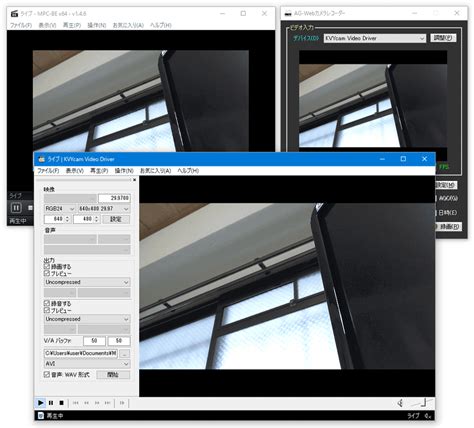Click the skip-to-previous icon in the playback toolbar
The height and width of the screenshot is (428, 474).
pyautogui.click(x=76, y=403)
